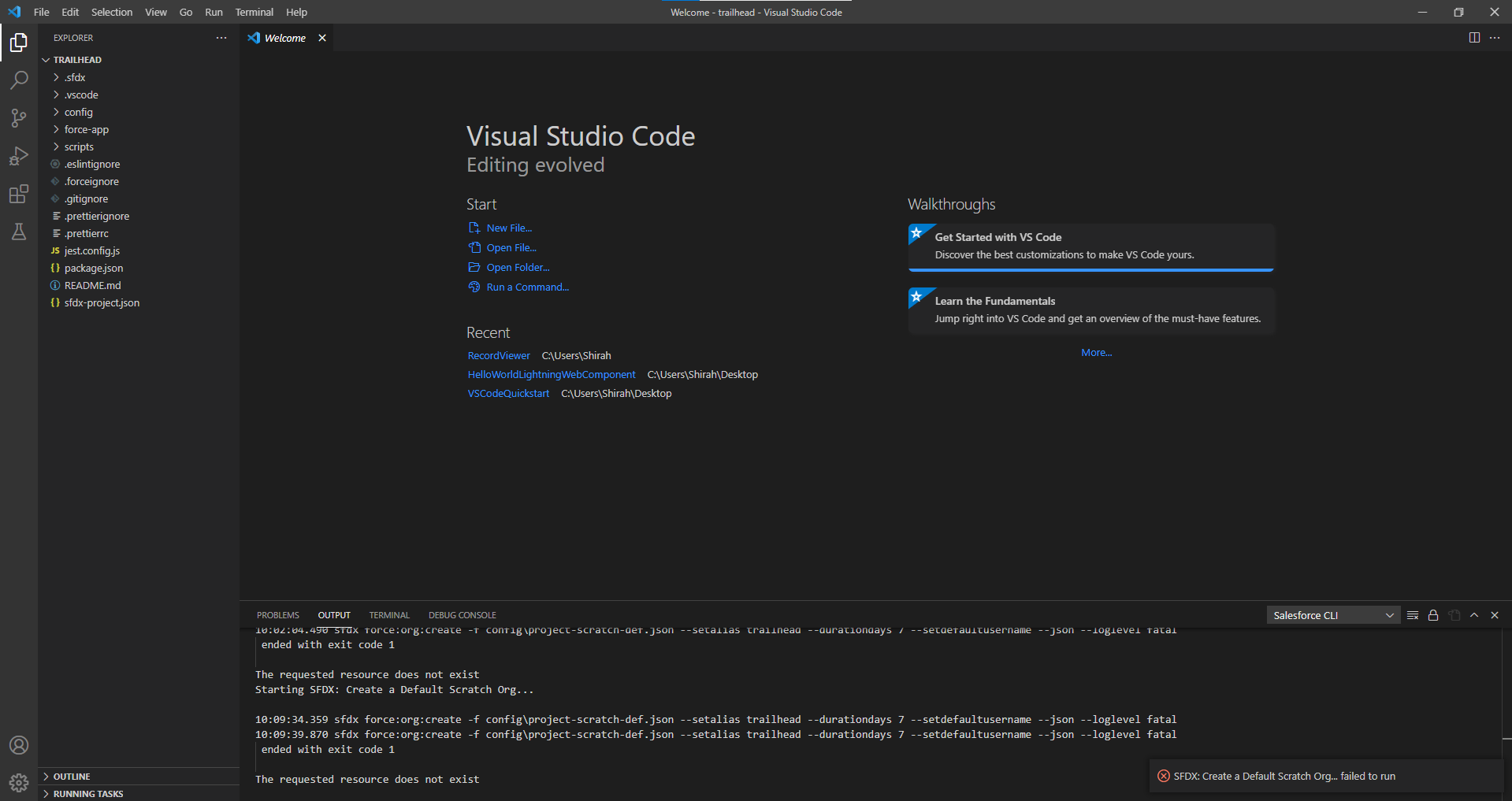Maximize the panel size with the chevron
Screen dimensions: 1512x801
tap(1474, 615)
